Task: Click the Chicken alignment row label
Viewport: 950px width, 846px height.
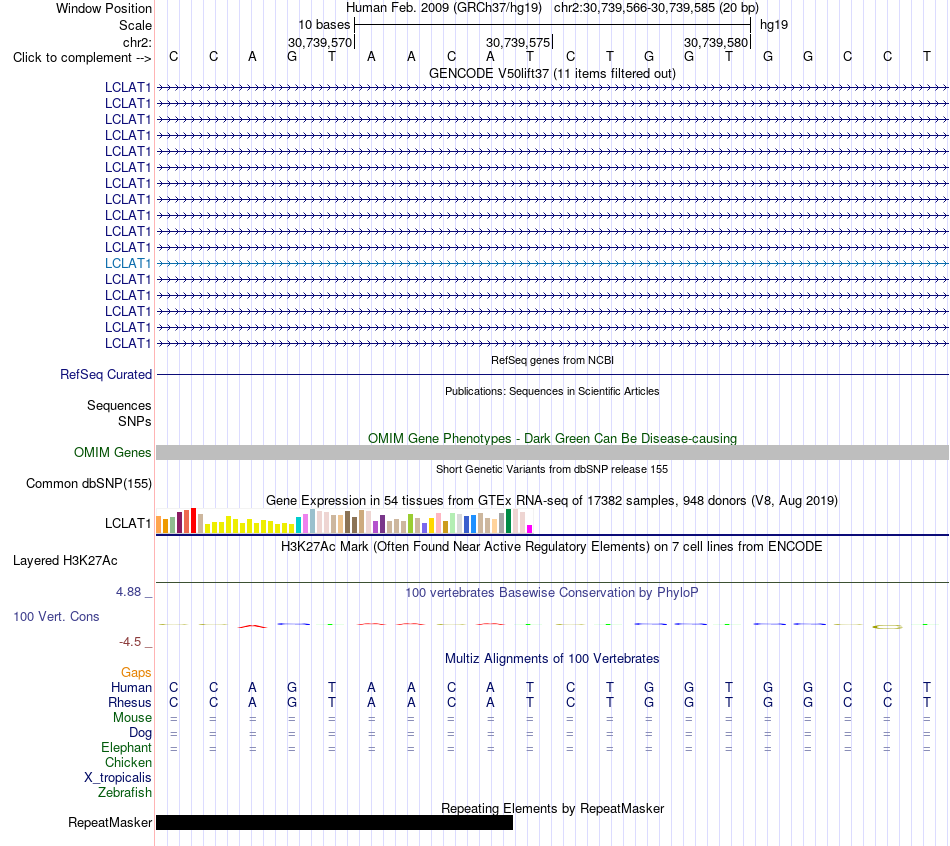Action: tap(128, 762)
